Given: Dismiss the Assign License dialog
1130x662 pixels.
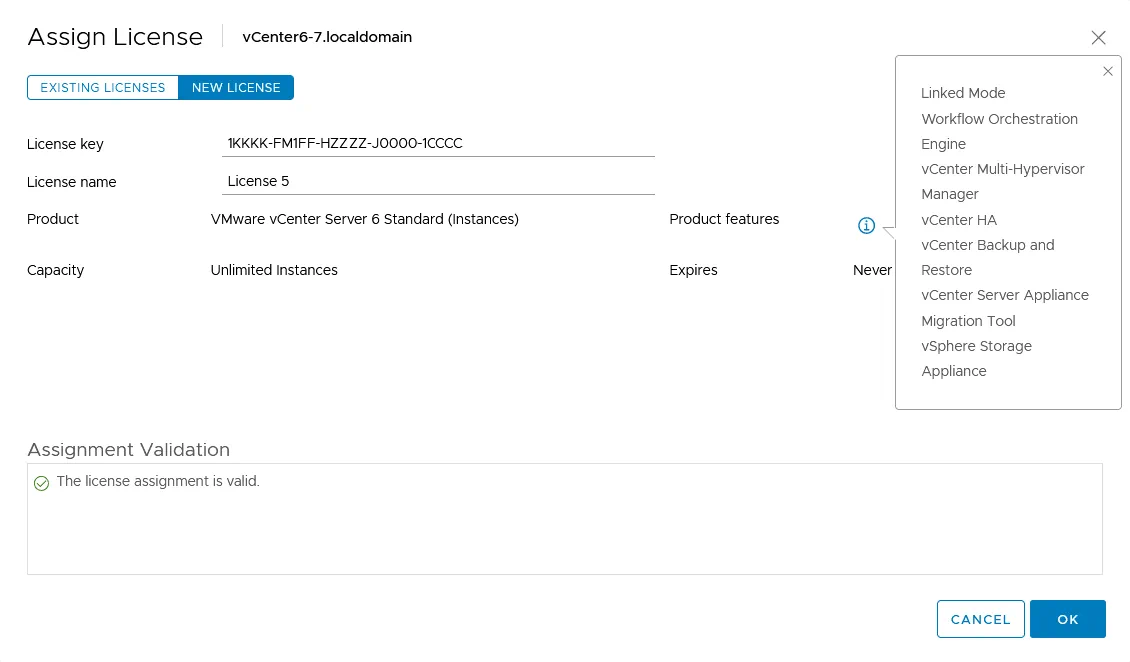Looking at the screenshot, I should coord(1098,37).
